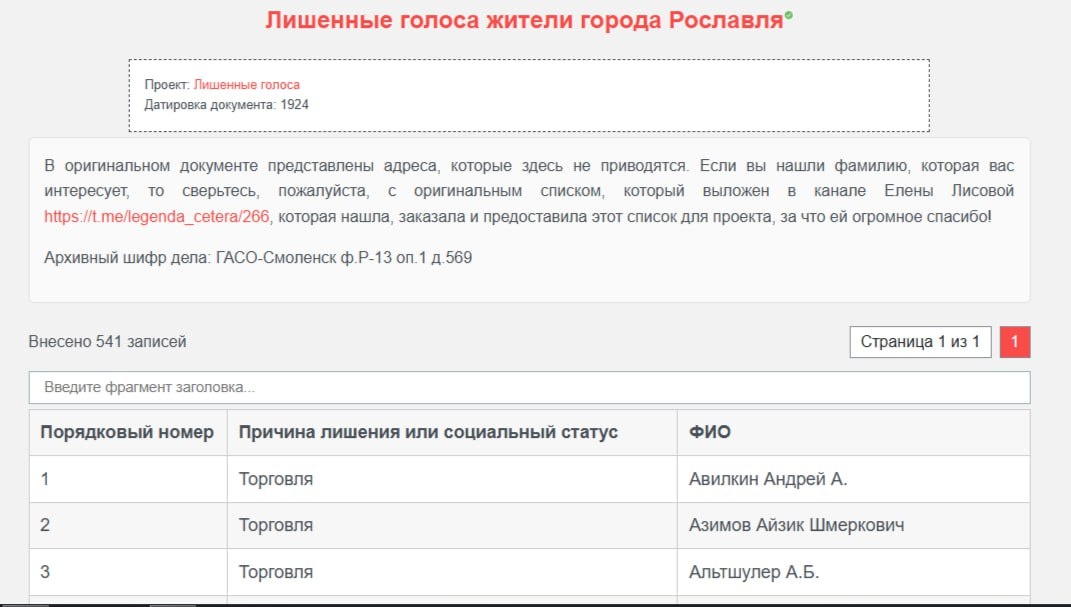The width and height of the screenshot is (1071, 607).
Task: Click Торговля in row 3
Action: coord(276,571)
